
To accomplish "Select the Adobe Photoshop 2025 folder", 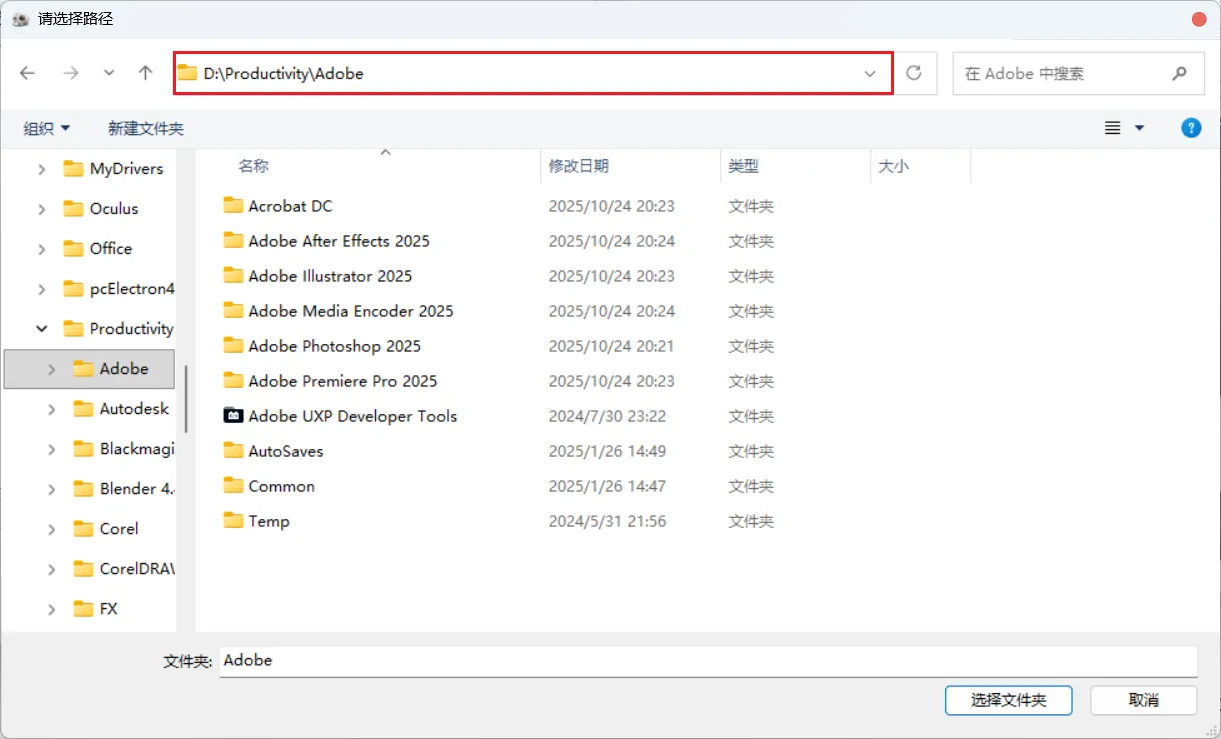I will (x=334, y=345).
